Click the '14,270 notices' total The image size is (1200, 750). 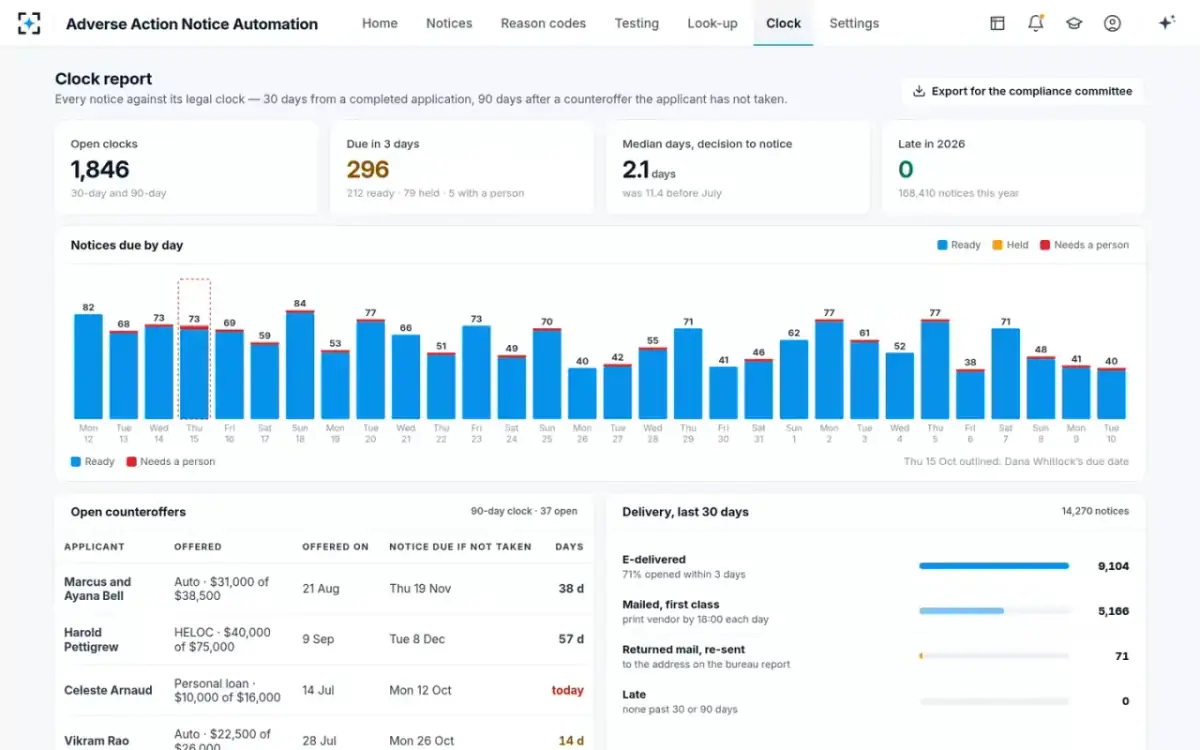click(1095, 511)
